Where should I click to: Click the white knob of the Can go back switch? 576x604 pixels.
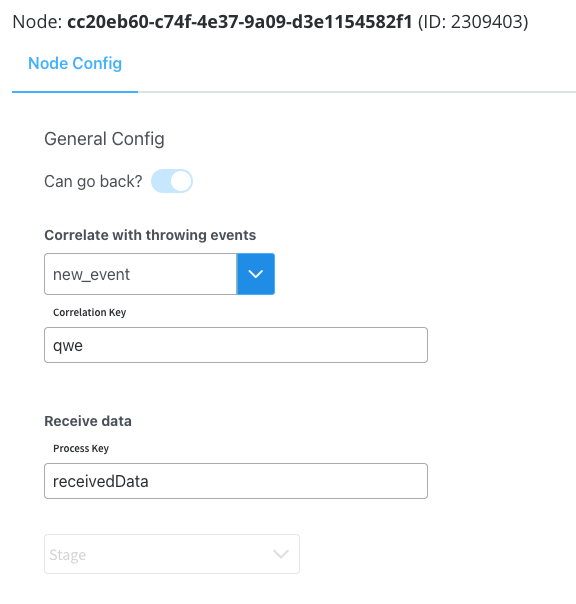coord(181,181)
